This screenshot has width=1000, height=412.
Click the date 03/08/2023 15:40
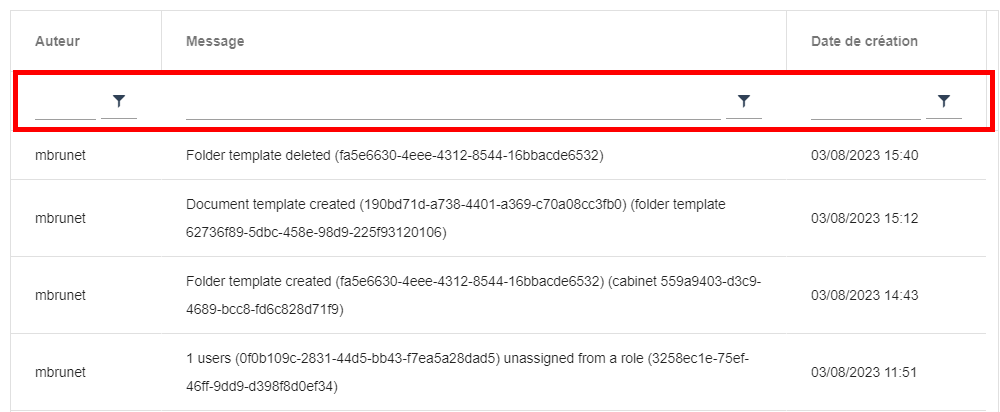point(864,155)
